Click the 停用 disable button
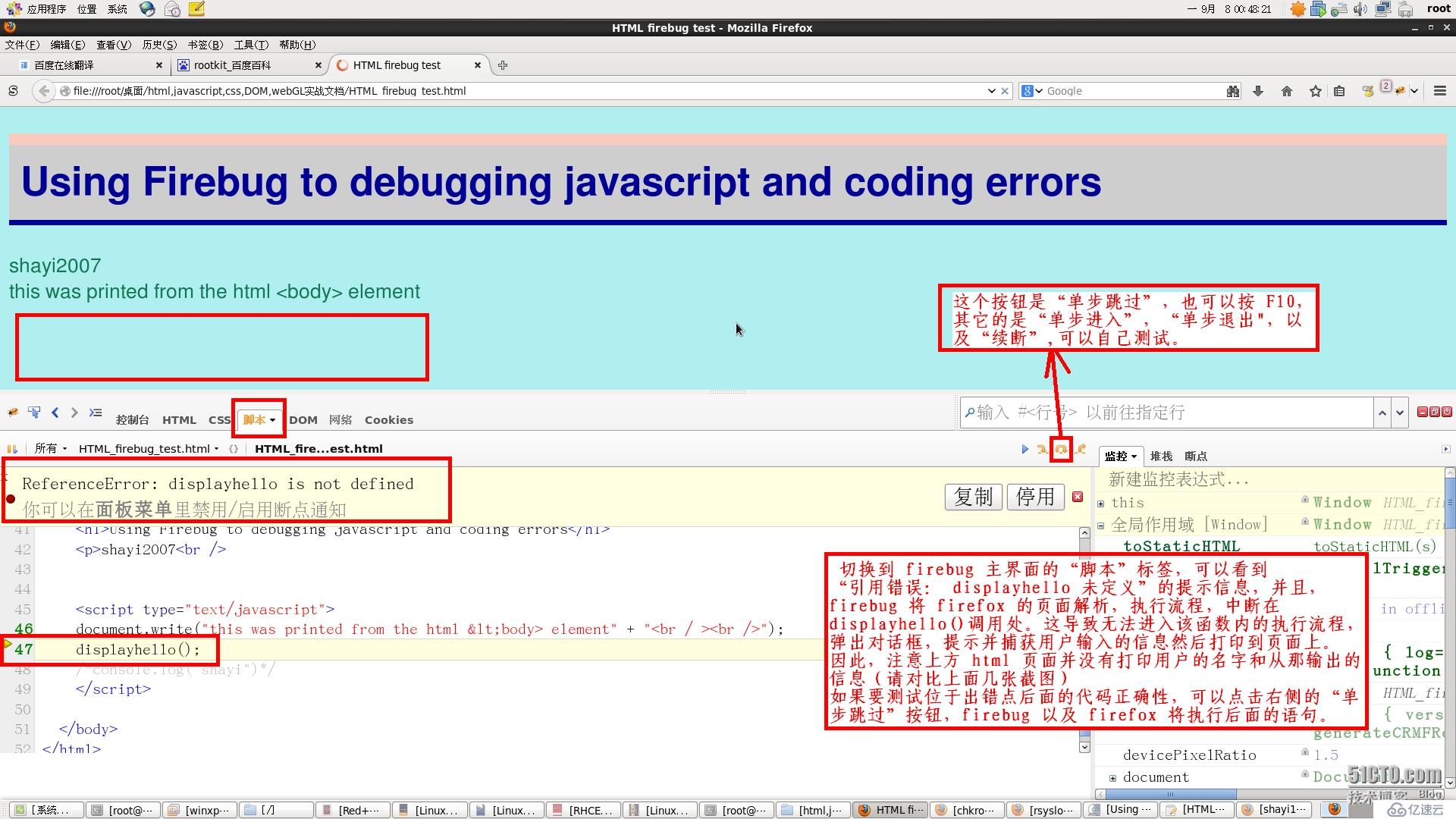Viewport: 1456px width, 819px height. (1036, 497)
